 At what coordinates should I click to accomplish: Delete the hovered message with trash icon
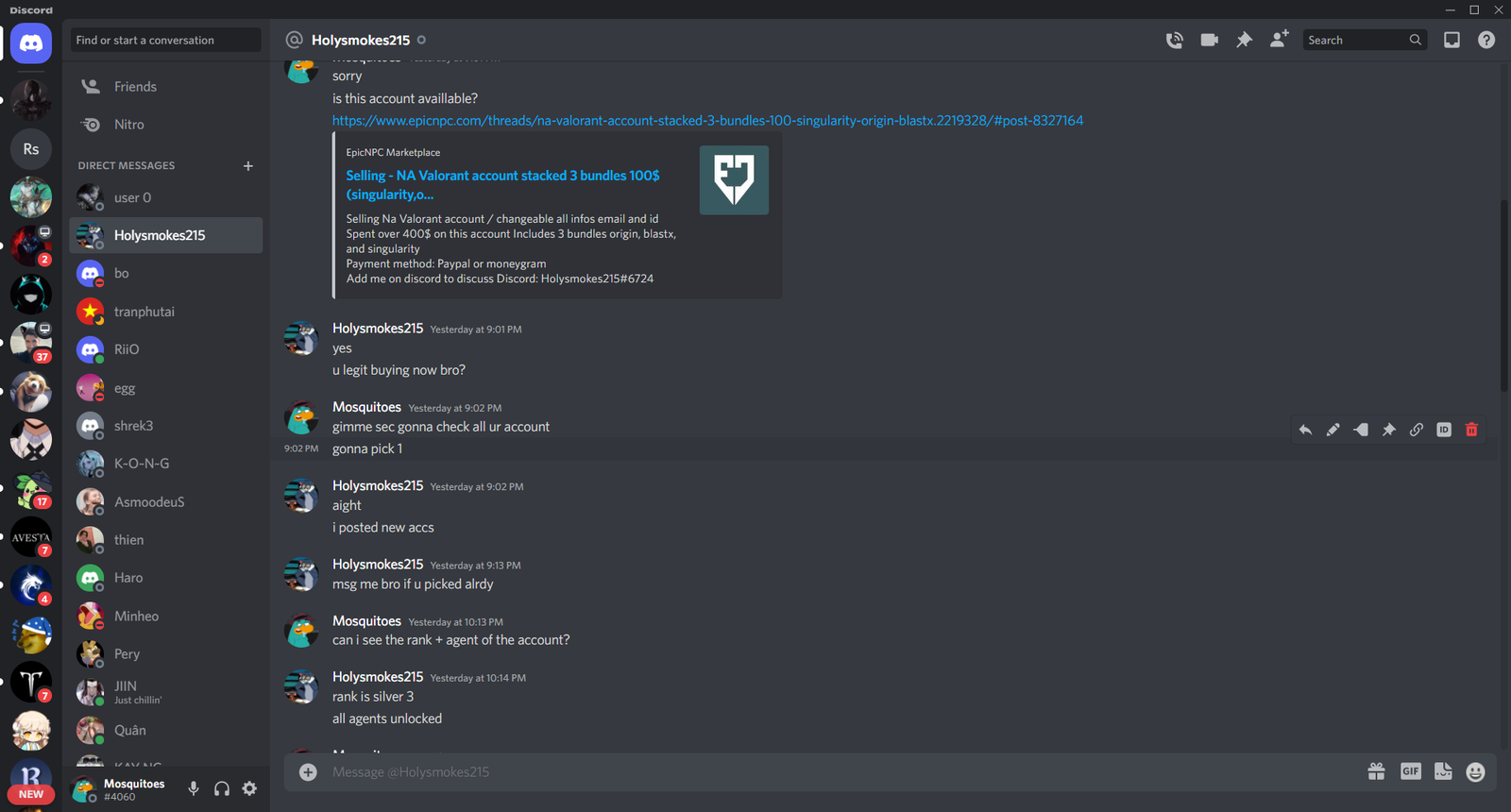[1471, 430]
